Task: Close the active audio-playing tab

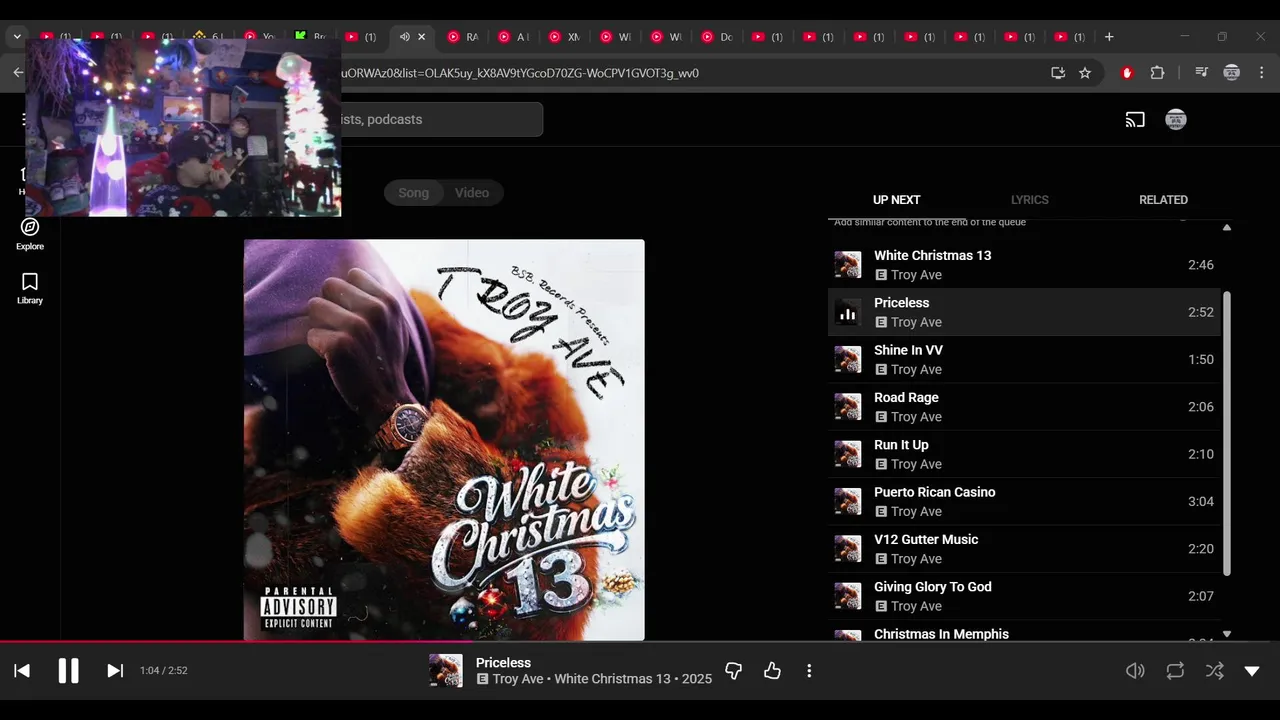Action: click(421, 37)
